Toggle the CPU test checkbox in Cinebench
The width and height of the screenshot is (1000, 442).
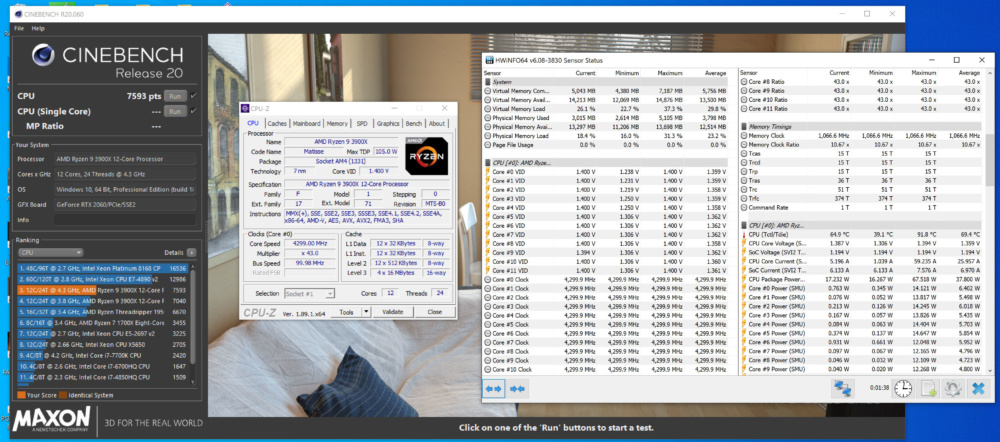193,96
